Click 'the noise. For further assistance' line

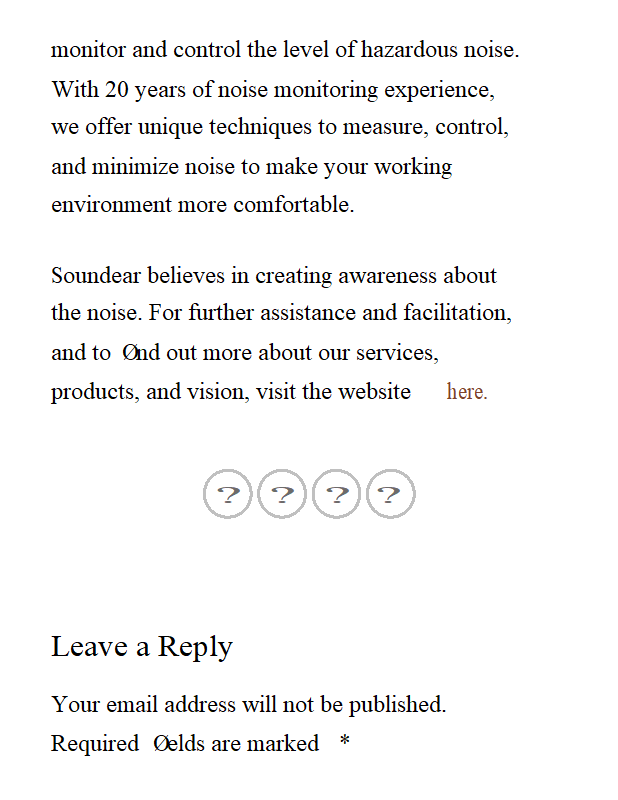[281, 313]
